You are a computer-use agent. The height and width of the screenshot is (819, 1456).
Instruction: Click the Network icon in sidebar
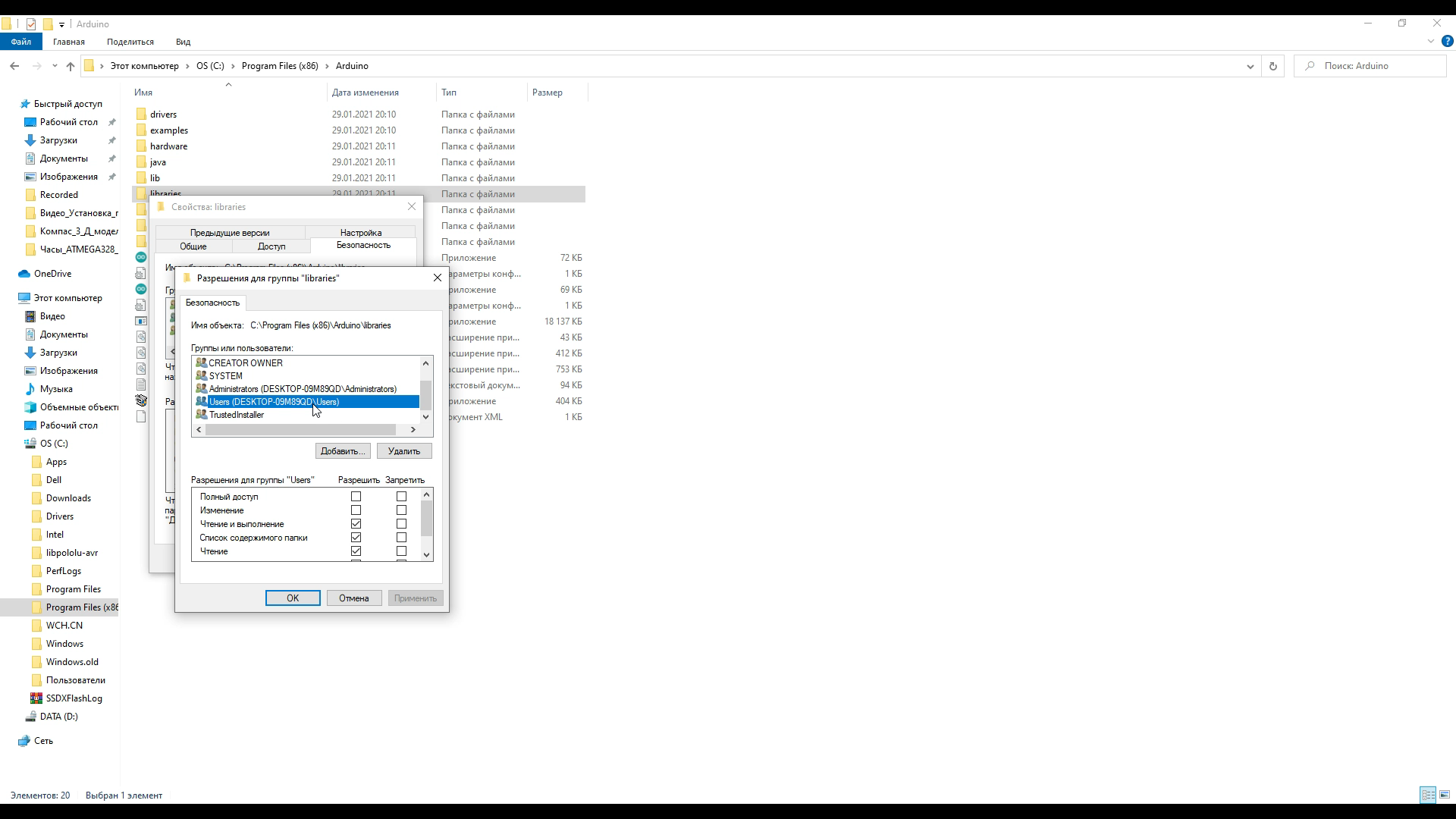click(x=24, y=741)
